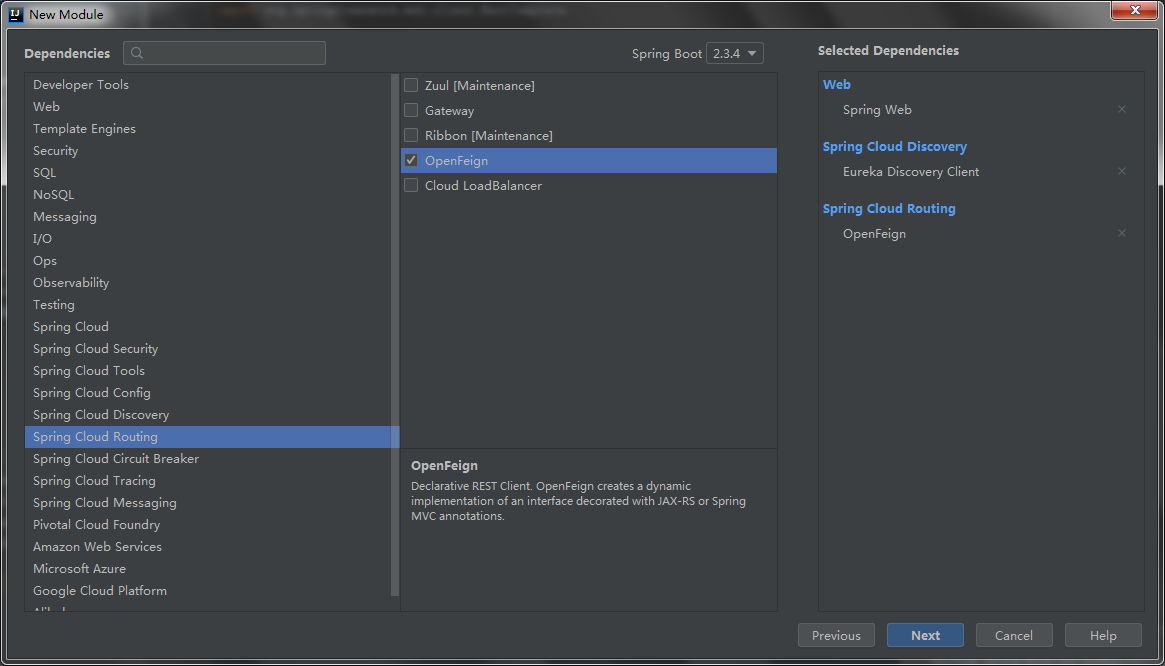Enable the Zuul [Maintenance] checkbox
The height and width of the screenshot is (666, 1165).
coord(411,85)
